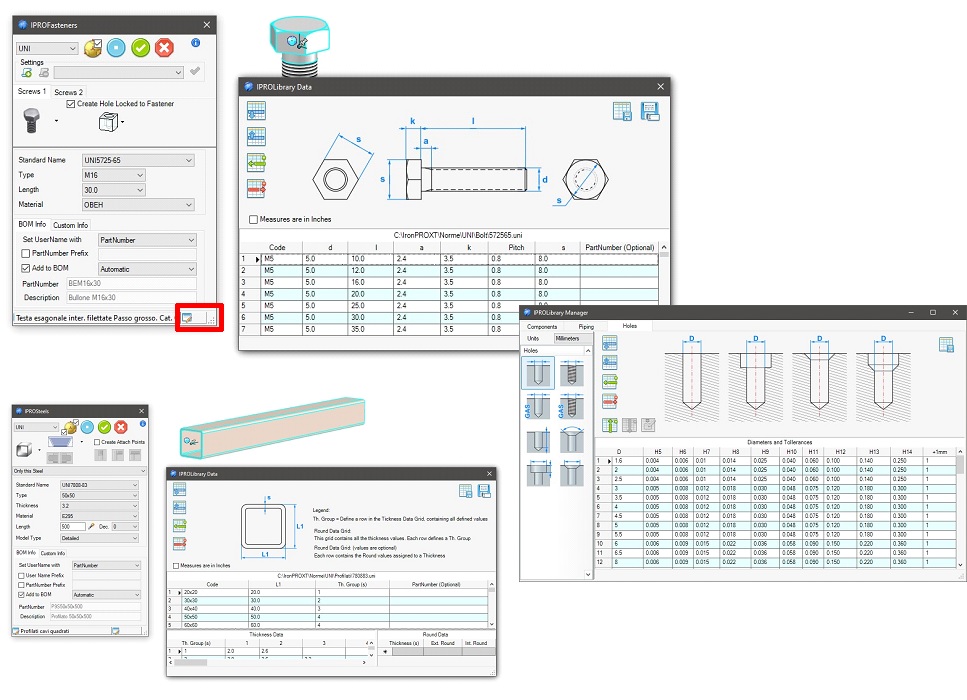Click the Length 500 input field in IPROSteels

click(73, 527)
